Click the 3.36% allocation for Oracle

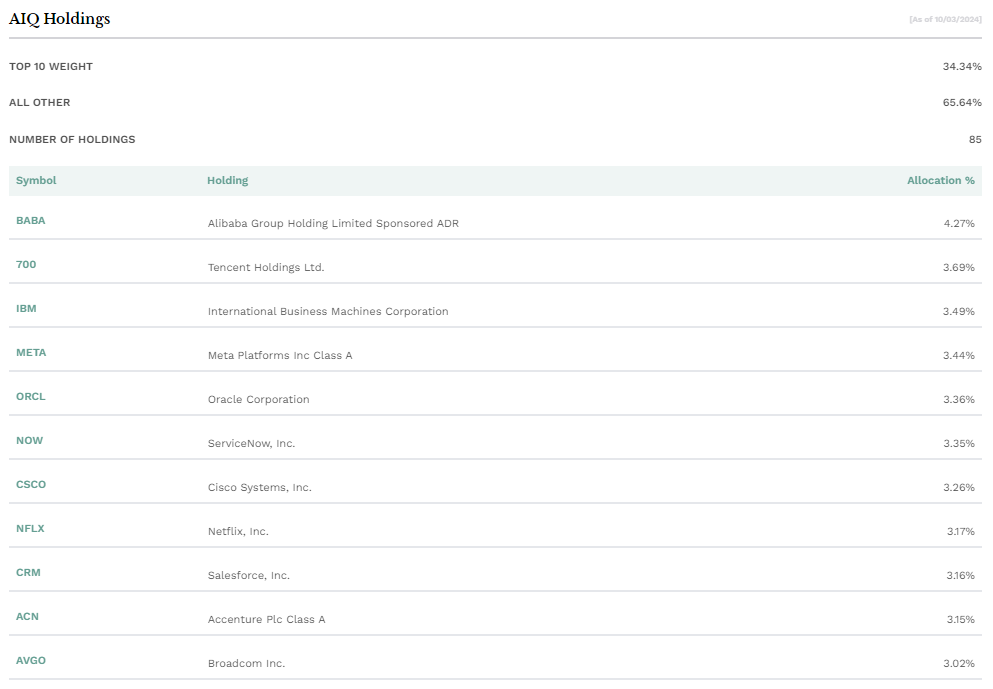[x=959, y=400]
